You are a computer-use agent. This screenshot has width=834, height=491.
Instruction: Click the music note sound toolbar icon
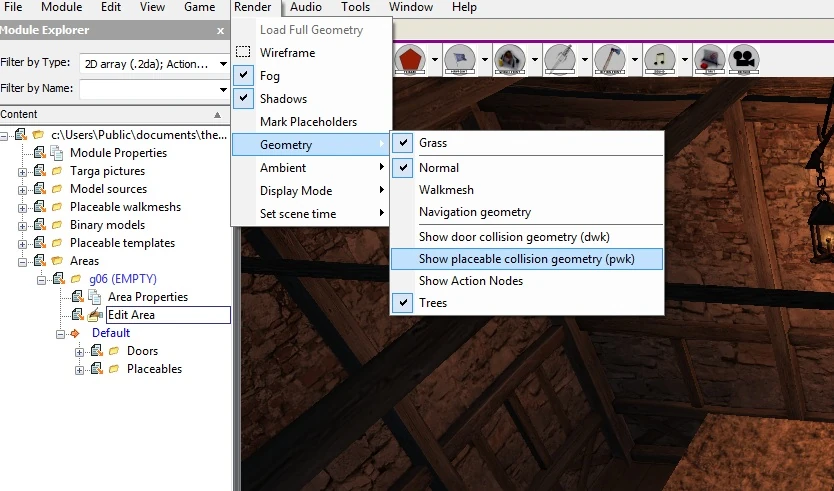click(x=660, y=59)
